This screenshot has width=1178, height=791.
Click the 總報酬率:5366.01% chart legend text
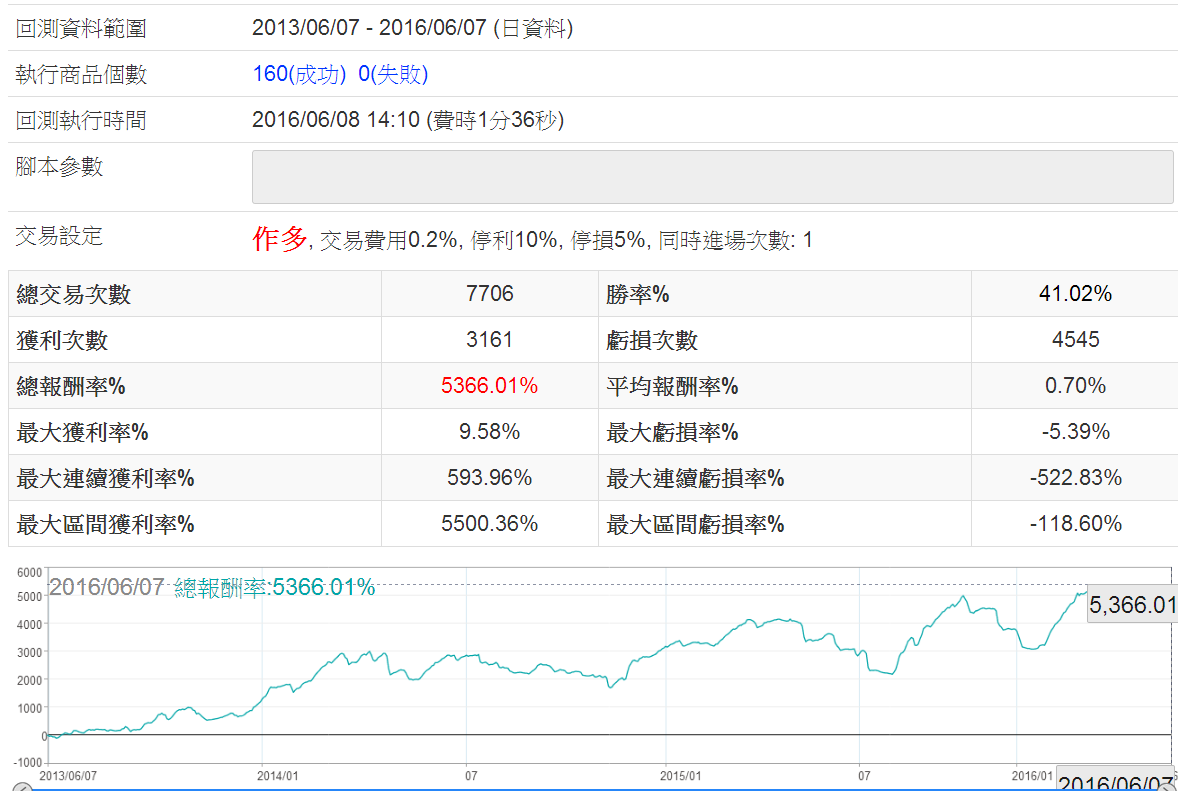pos(274,588)
